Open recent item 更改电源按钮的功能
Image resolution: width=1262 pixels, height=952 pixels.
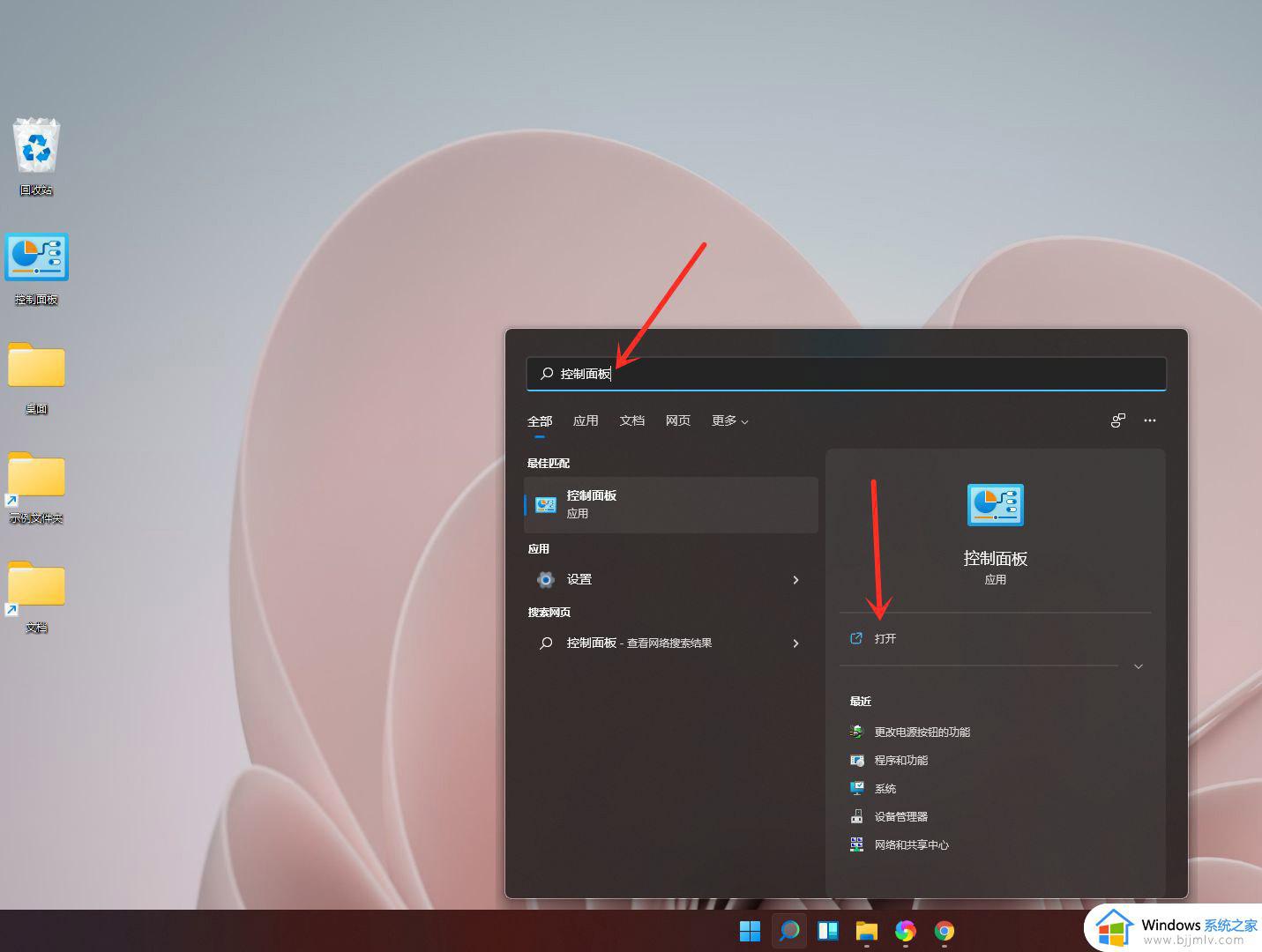[x=922, y=732]
